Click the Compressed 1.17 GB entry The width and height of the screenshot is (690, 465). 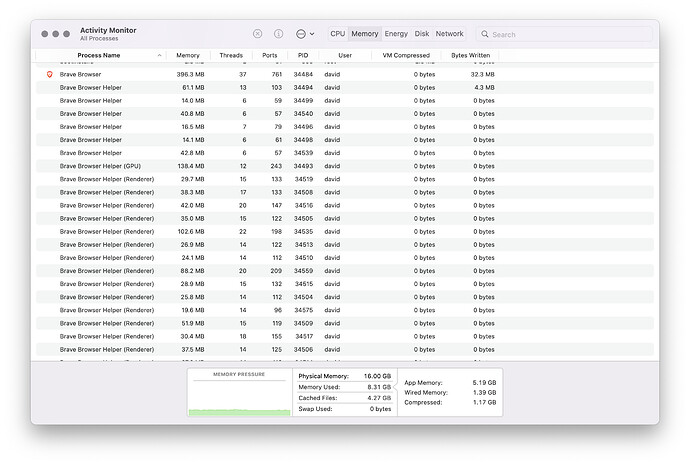coord(450,403)
